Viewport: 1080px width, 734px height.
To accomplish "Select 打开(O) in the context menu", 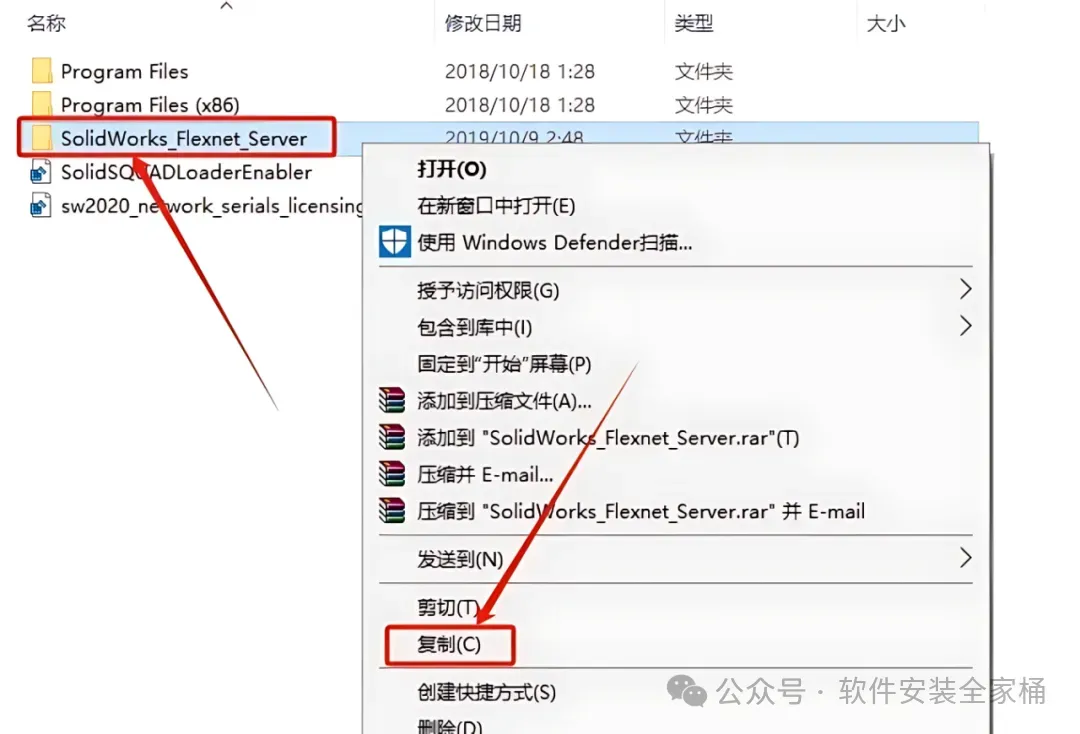I will [x=452, y=169].
